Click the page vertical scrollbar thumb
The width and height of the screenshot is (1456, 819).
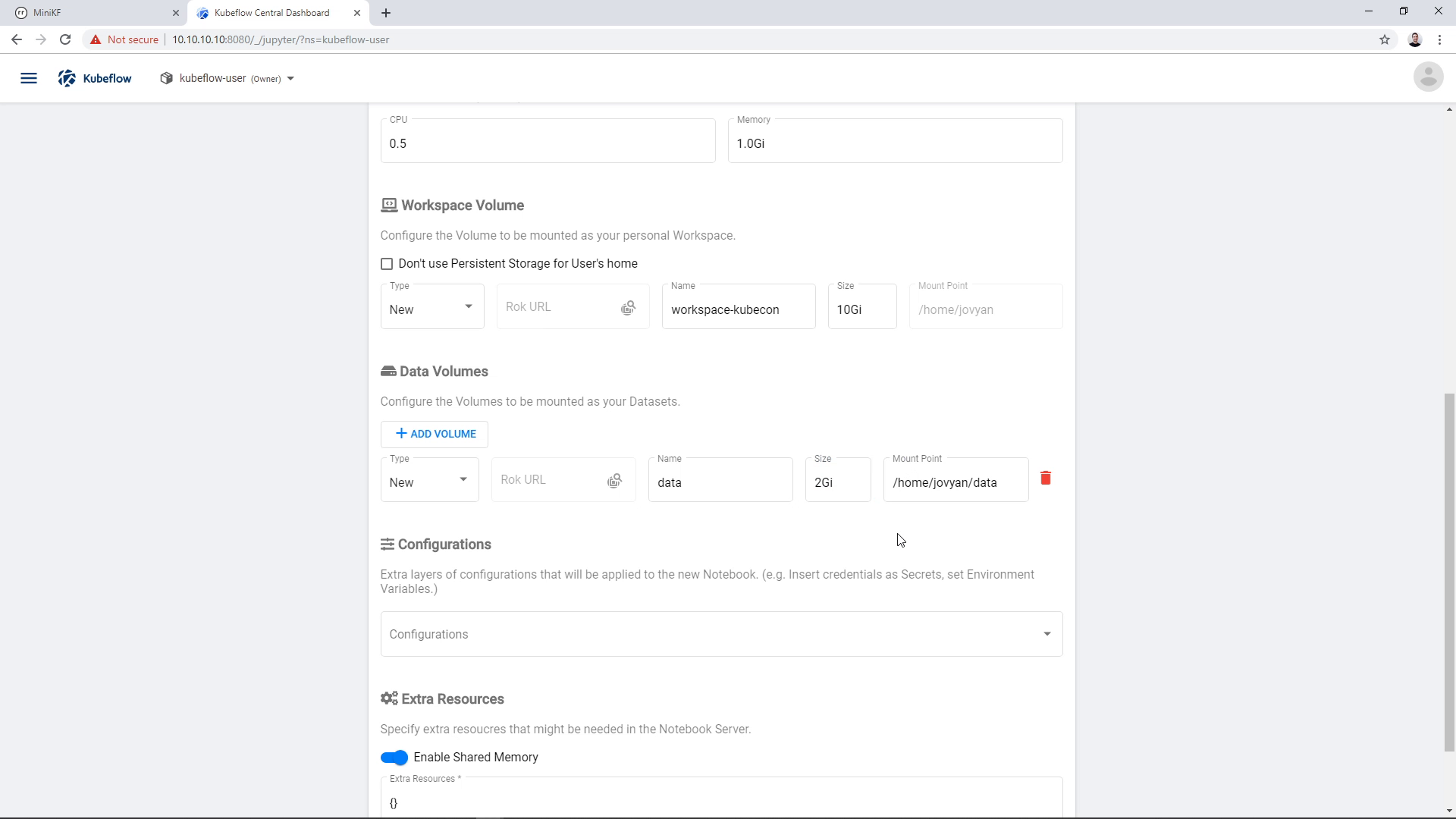[1449, 573]
